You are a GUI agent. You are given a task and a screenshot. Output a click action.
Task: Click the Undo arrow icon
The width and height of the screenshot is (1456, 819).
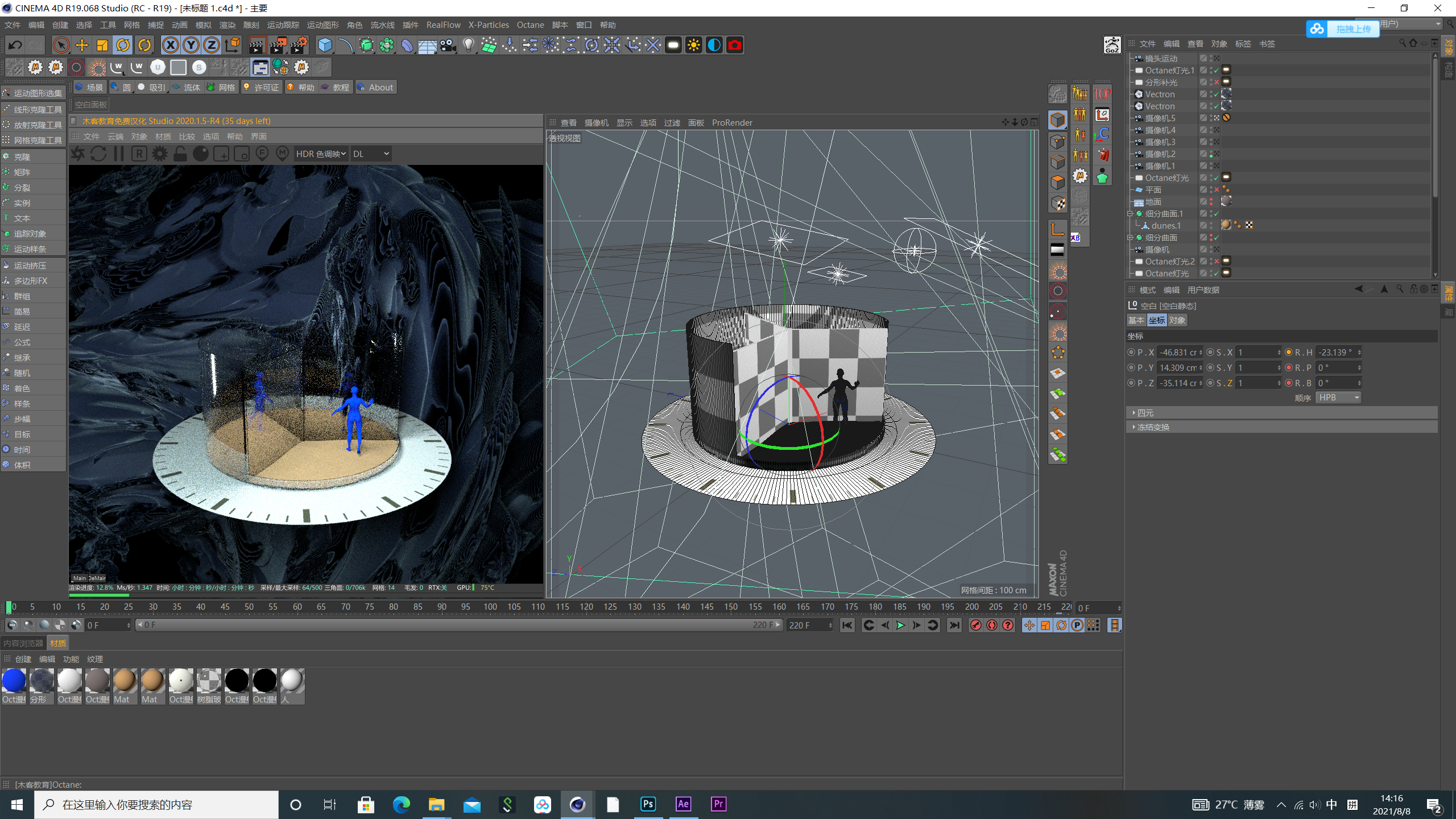[15, 45]
